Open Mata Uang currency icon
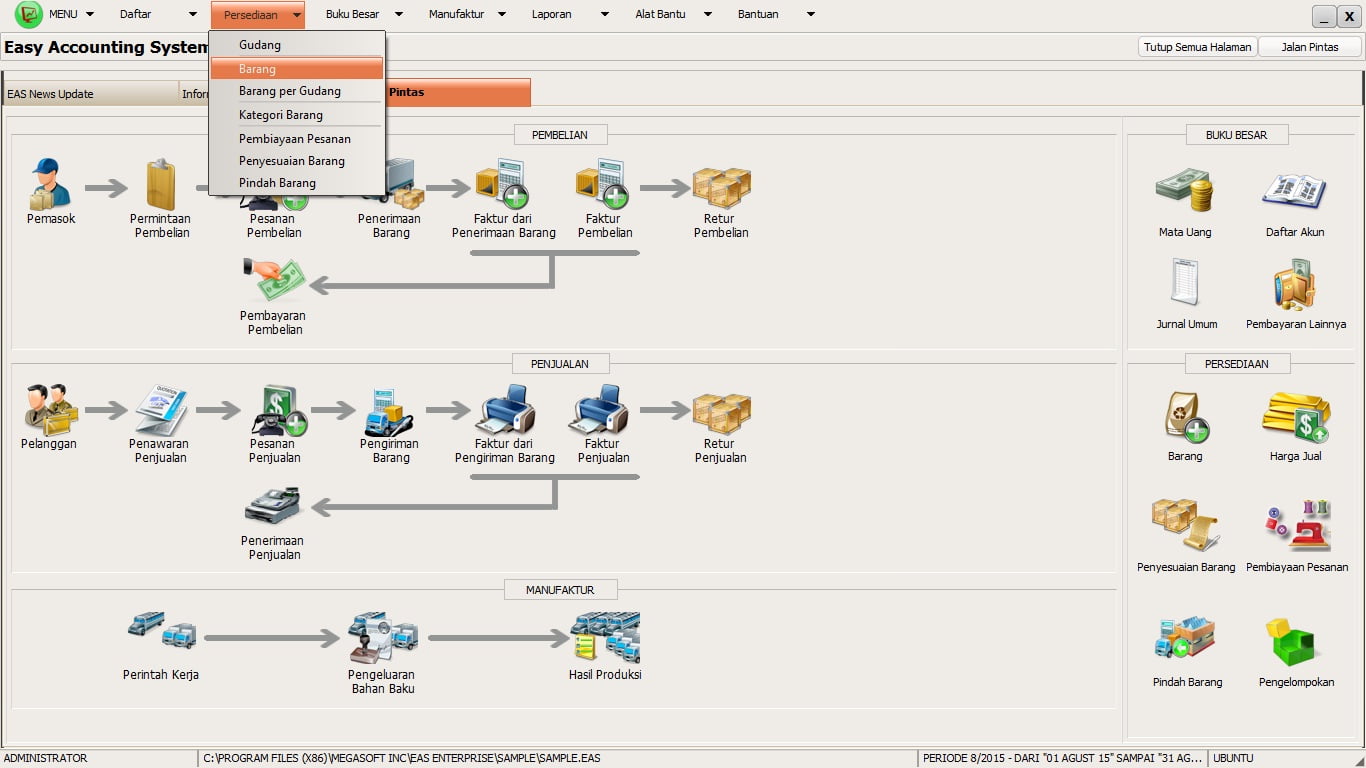Screen dimensions: 1366x768 [x=1185, y=192]
